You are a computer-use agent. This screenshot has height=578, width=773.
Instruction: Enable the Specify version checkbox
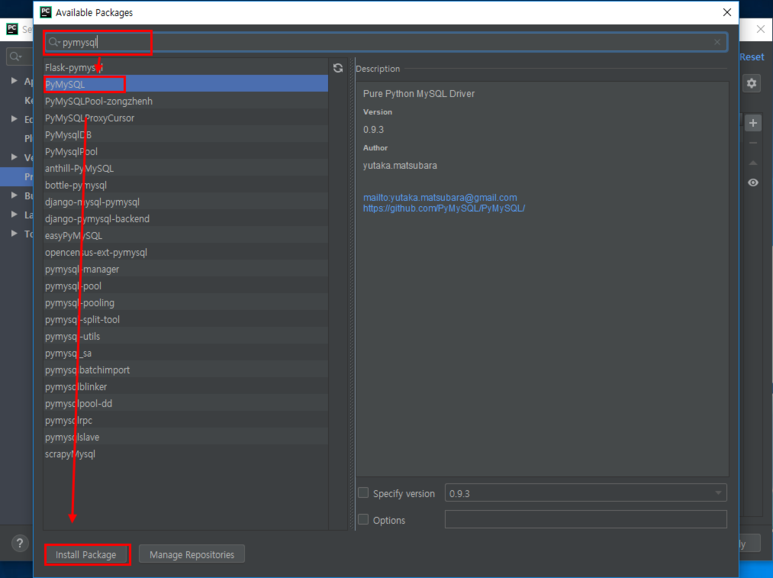click(x=363, y=493)
